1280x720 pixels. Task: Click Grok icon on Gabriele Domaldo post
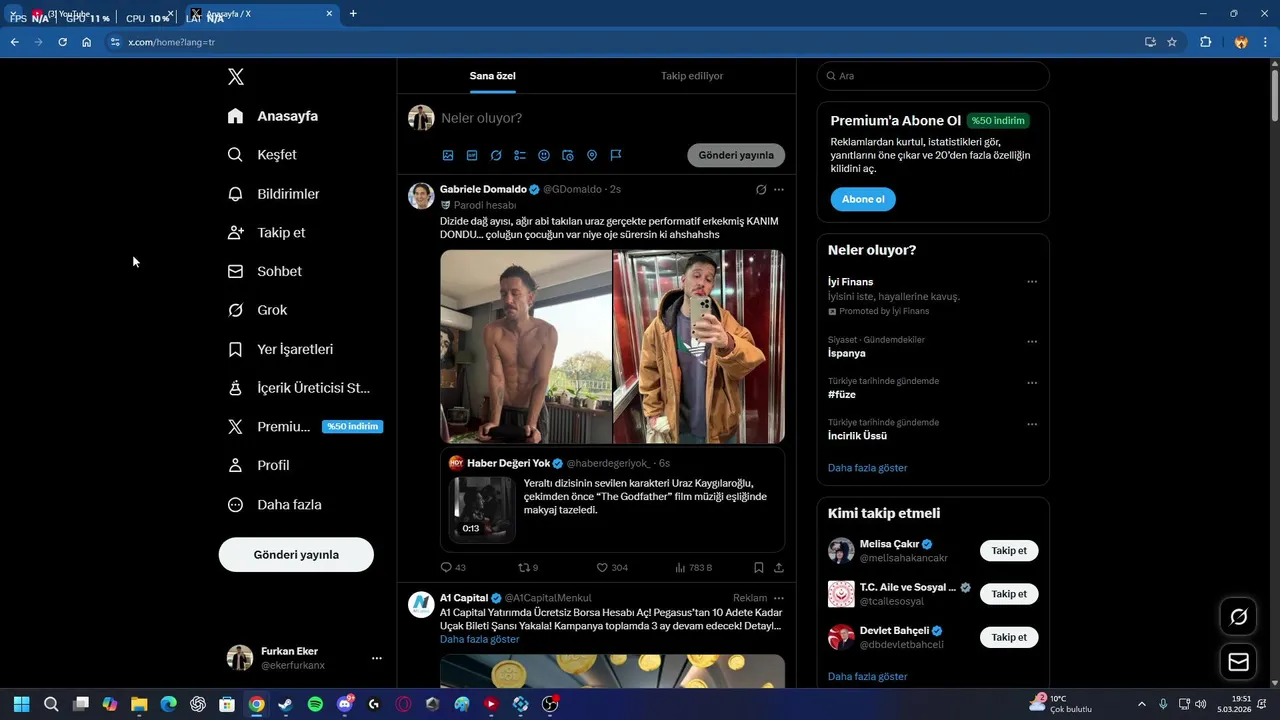(761, 189)
